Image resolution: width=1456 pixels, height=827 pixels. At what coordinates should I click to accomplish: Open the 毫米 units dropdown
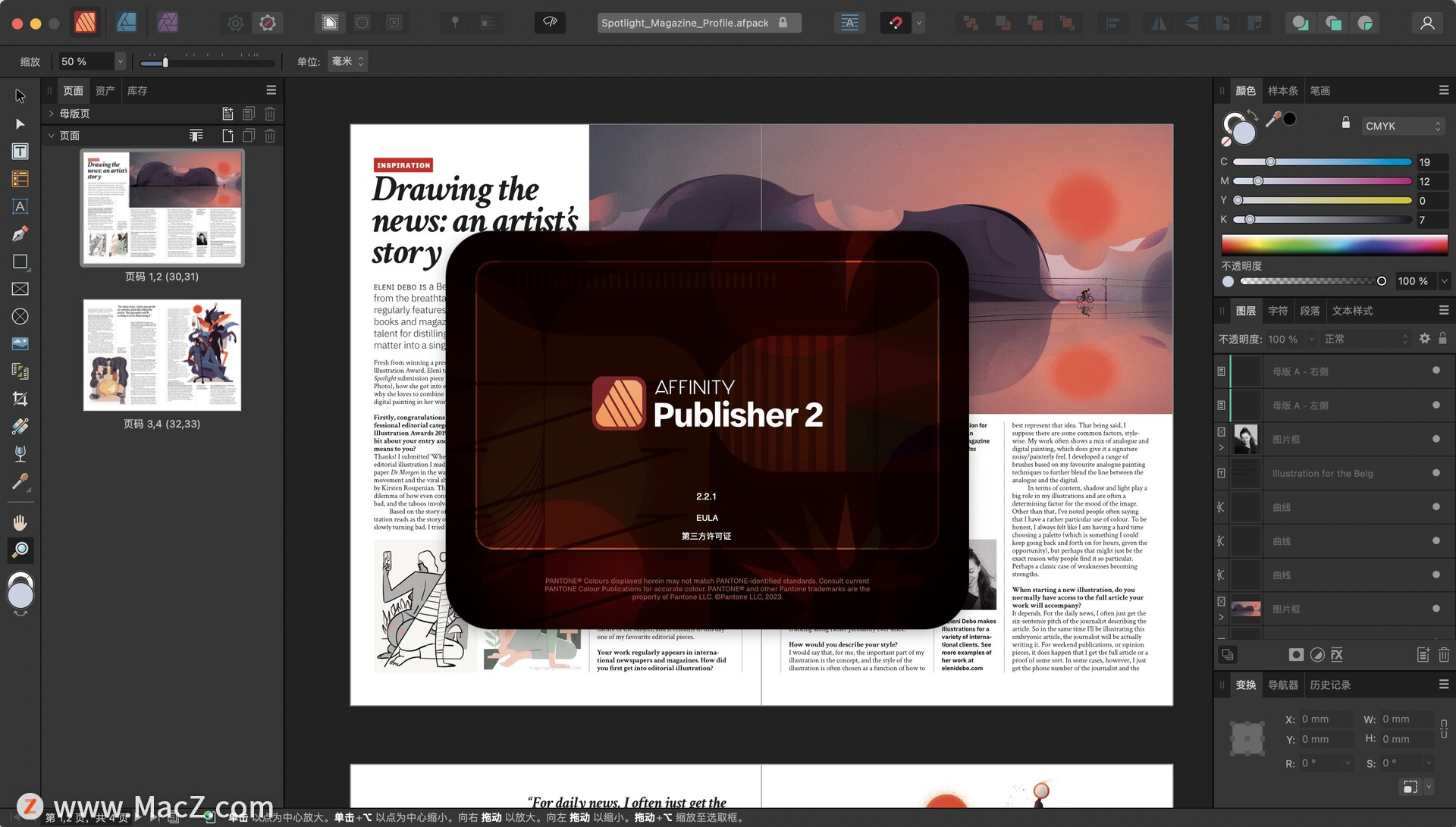(347, 61)
